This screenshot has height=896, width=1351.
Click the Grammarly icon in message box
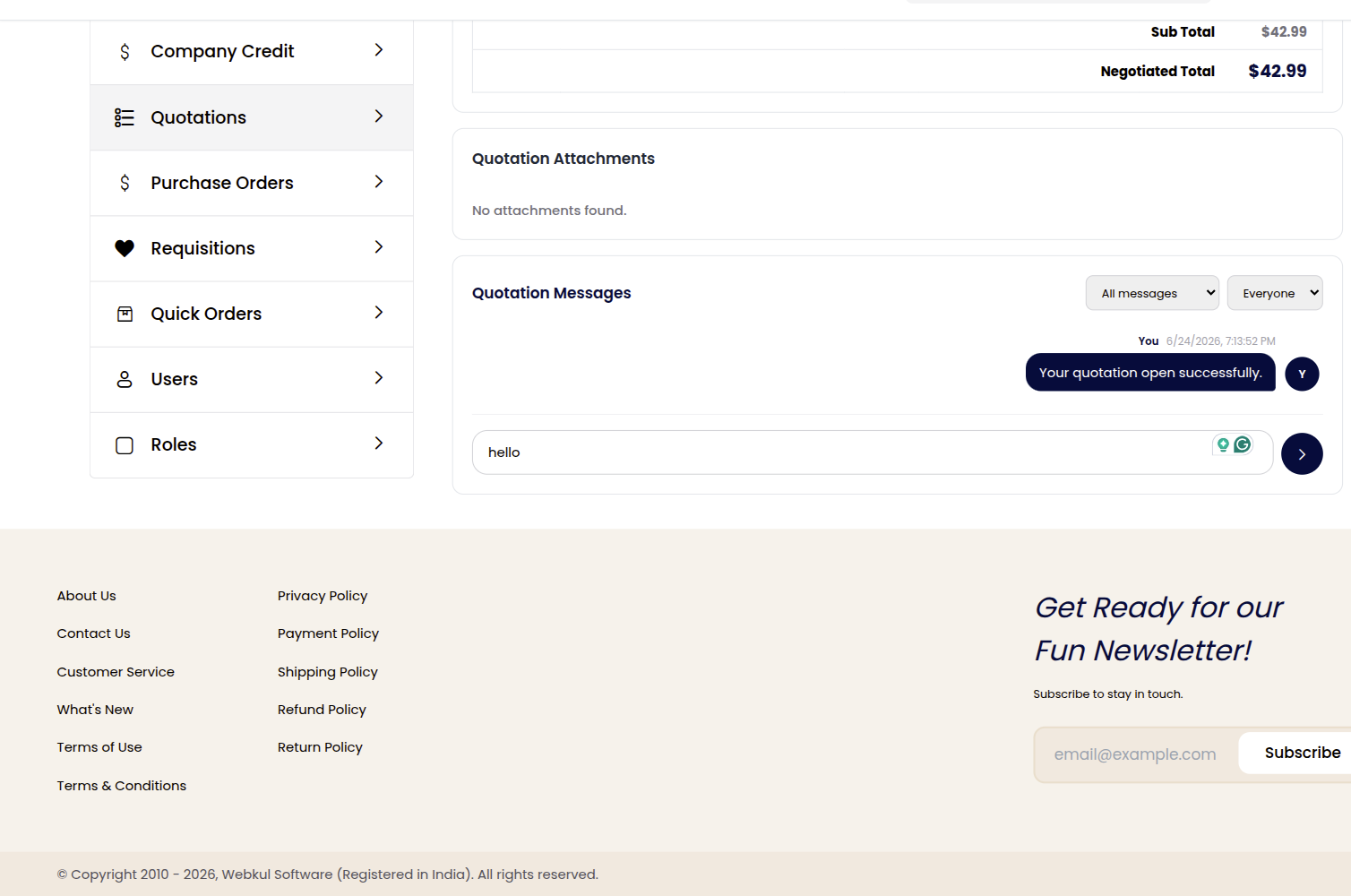point(1243,444)
